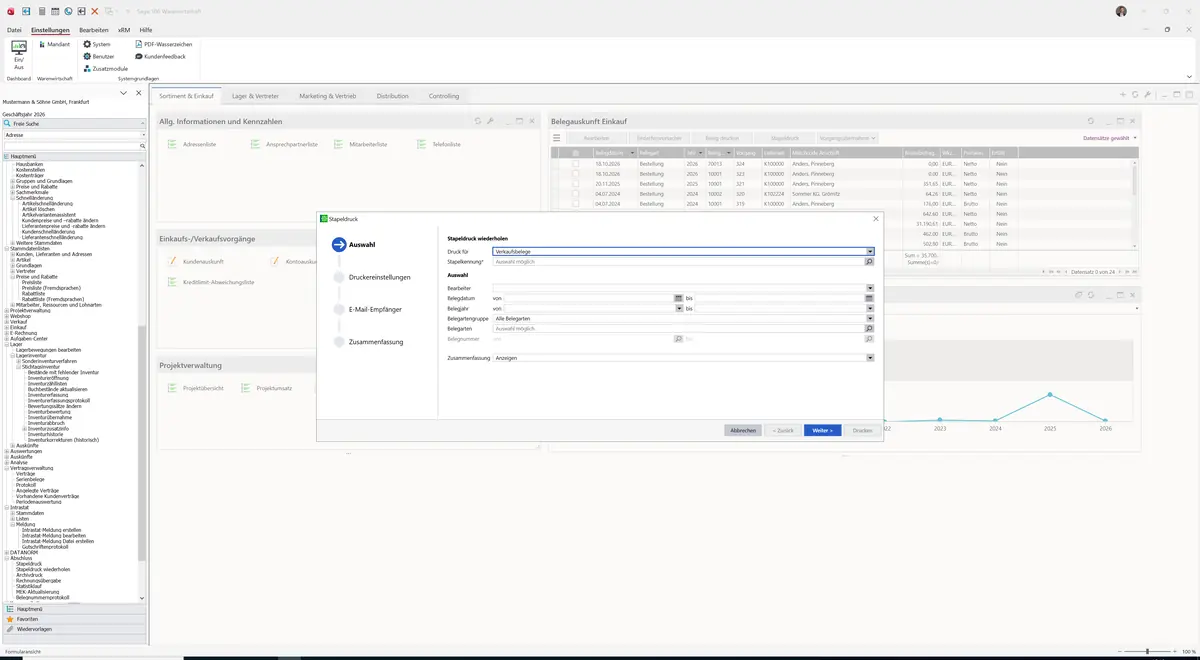Adjust the zoom slider in status bar
Screen dimensions: 1200x660
[1148, 651]
